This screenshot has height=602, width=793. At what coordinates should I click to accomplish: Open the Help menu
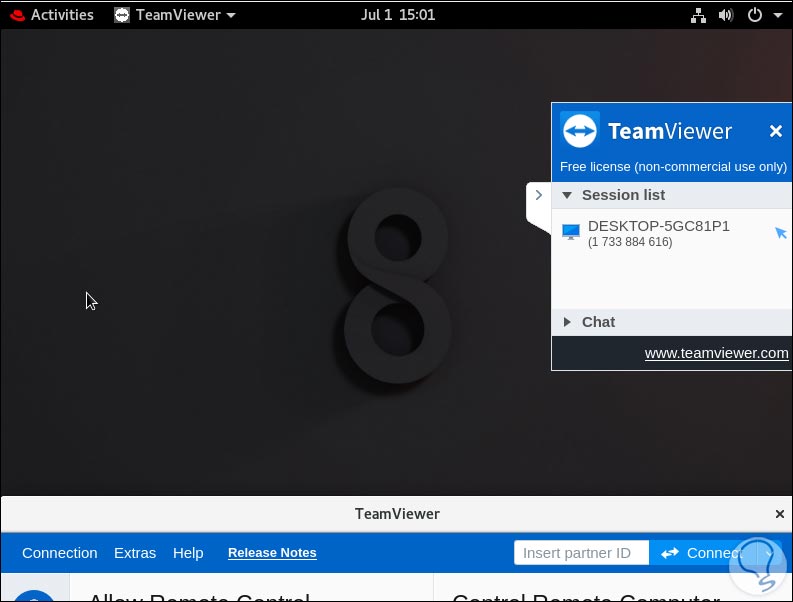[188, 553]
